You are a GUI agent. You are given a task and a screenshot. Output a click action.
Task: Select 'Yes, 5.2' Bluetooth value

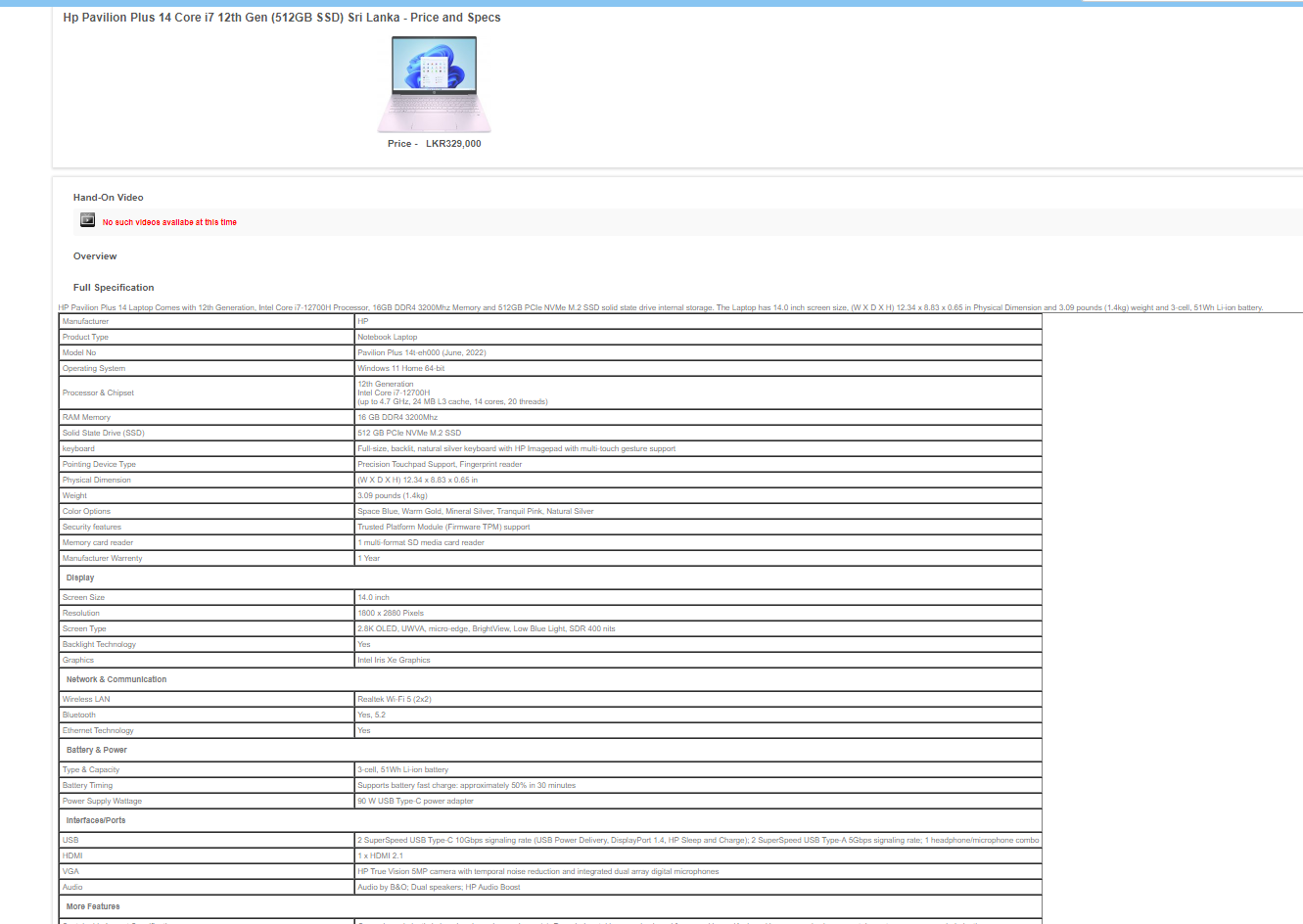pyautogui.click(x=372, y=715)
